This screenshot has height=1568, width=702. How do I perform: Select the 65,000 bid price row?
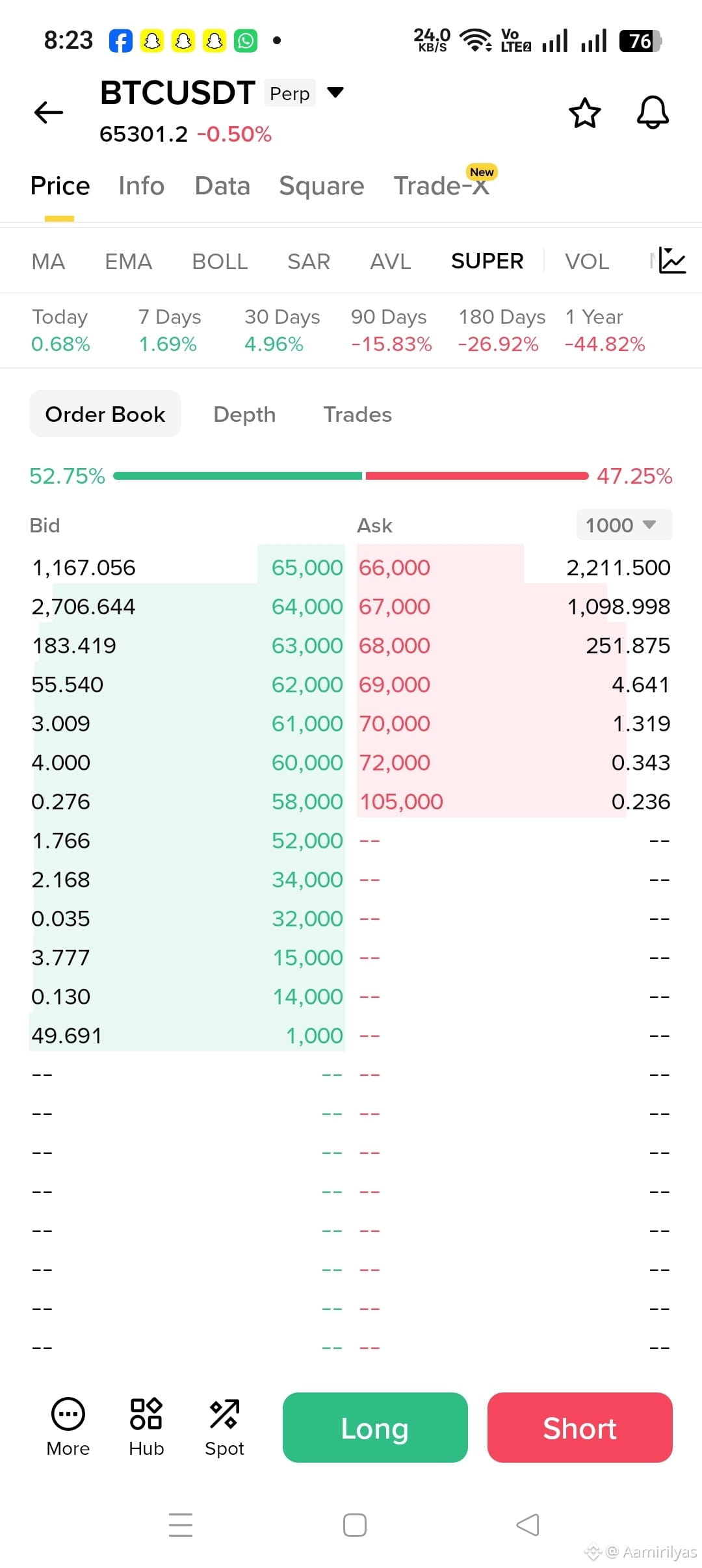pyautogui.click(x=187, y=568)
